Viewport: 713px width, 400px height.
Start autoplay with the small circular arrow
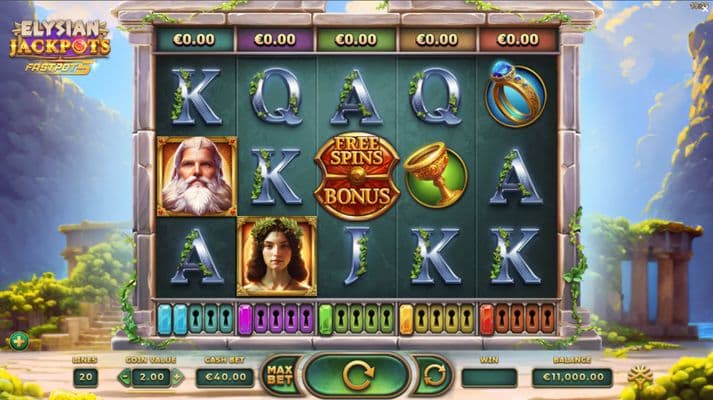(x=434, y=376)
